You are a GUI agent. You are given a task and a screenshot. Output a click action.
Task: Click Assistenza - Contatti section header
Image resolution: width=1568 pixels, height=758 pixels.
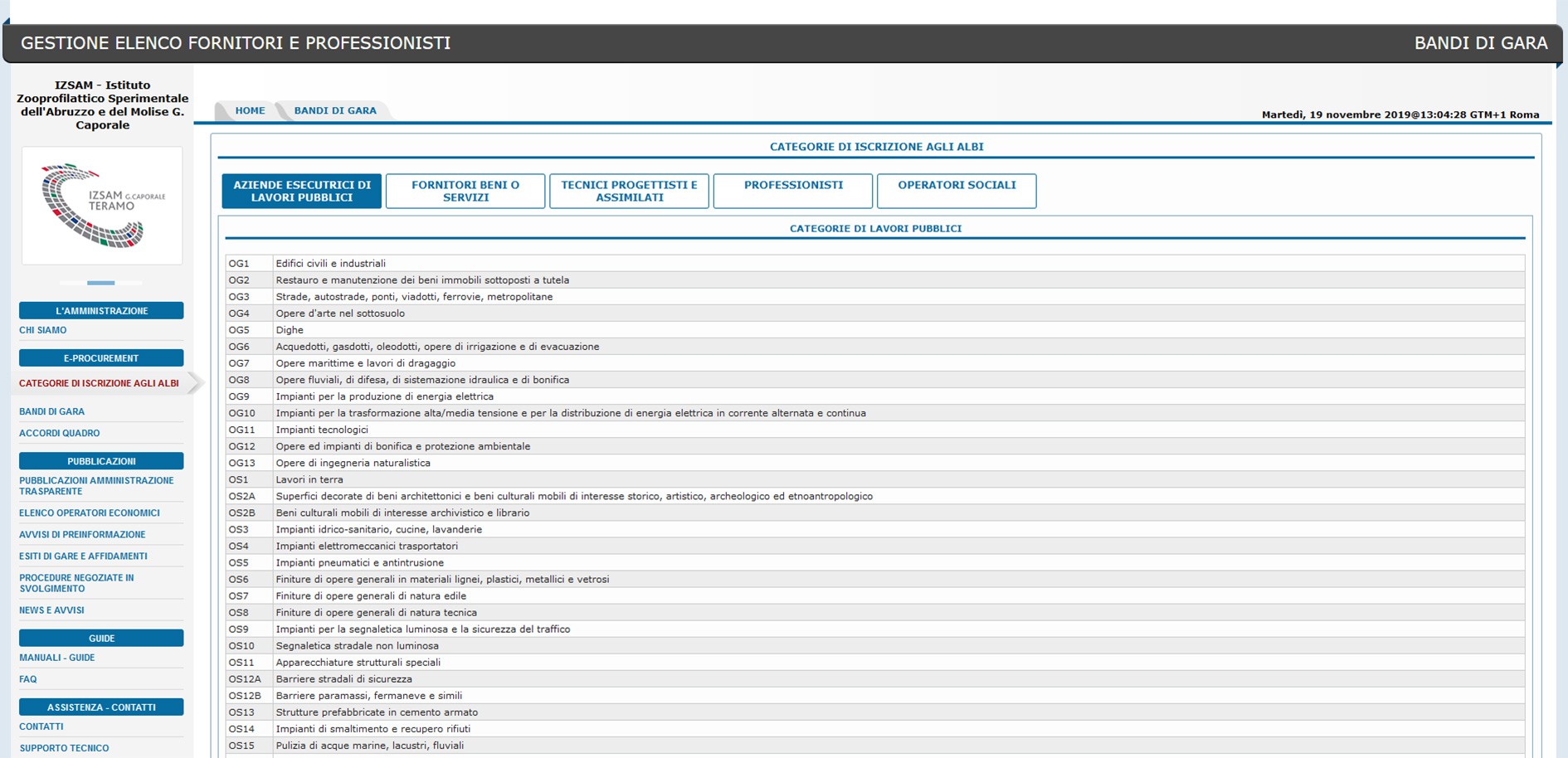pos(101,707)
